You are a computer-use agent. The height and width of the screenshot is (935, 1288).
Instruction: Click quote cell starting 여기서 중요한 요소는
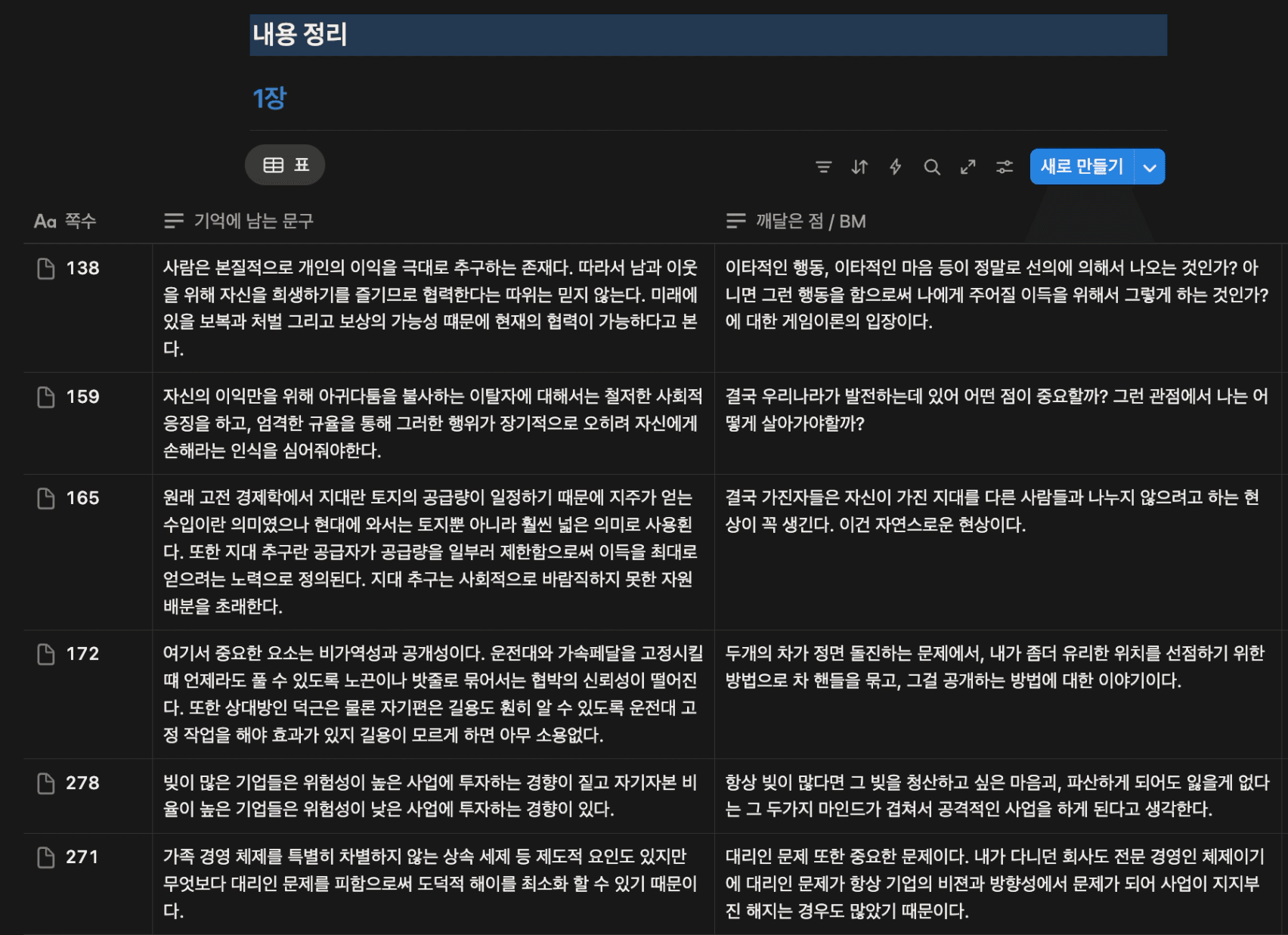[433, 695]
